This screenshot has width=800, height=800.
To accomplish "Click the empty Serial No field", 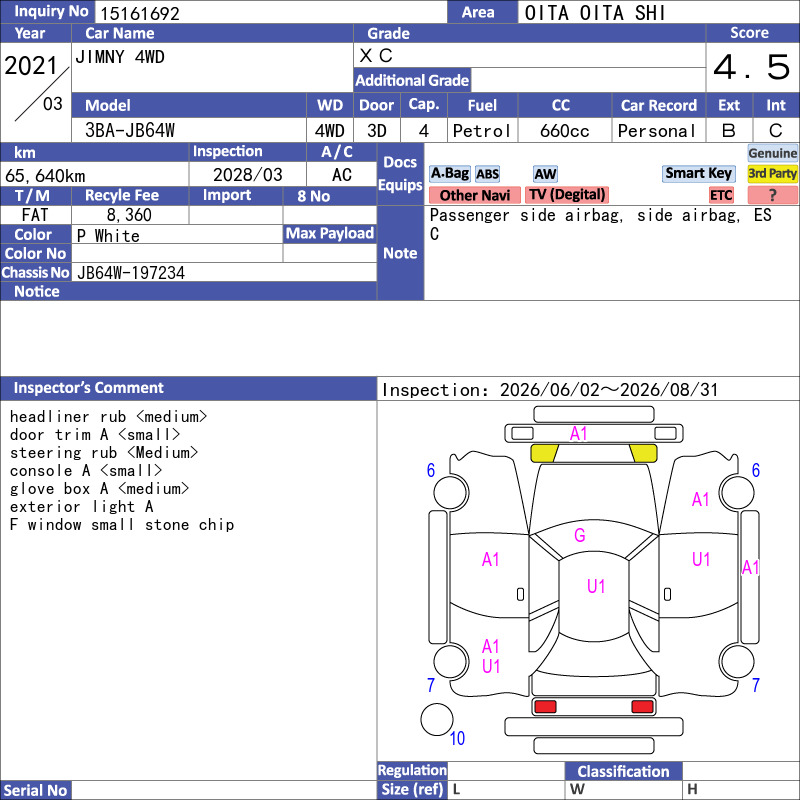I will pos(224,790).
